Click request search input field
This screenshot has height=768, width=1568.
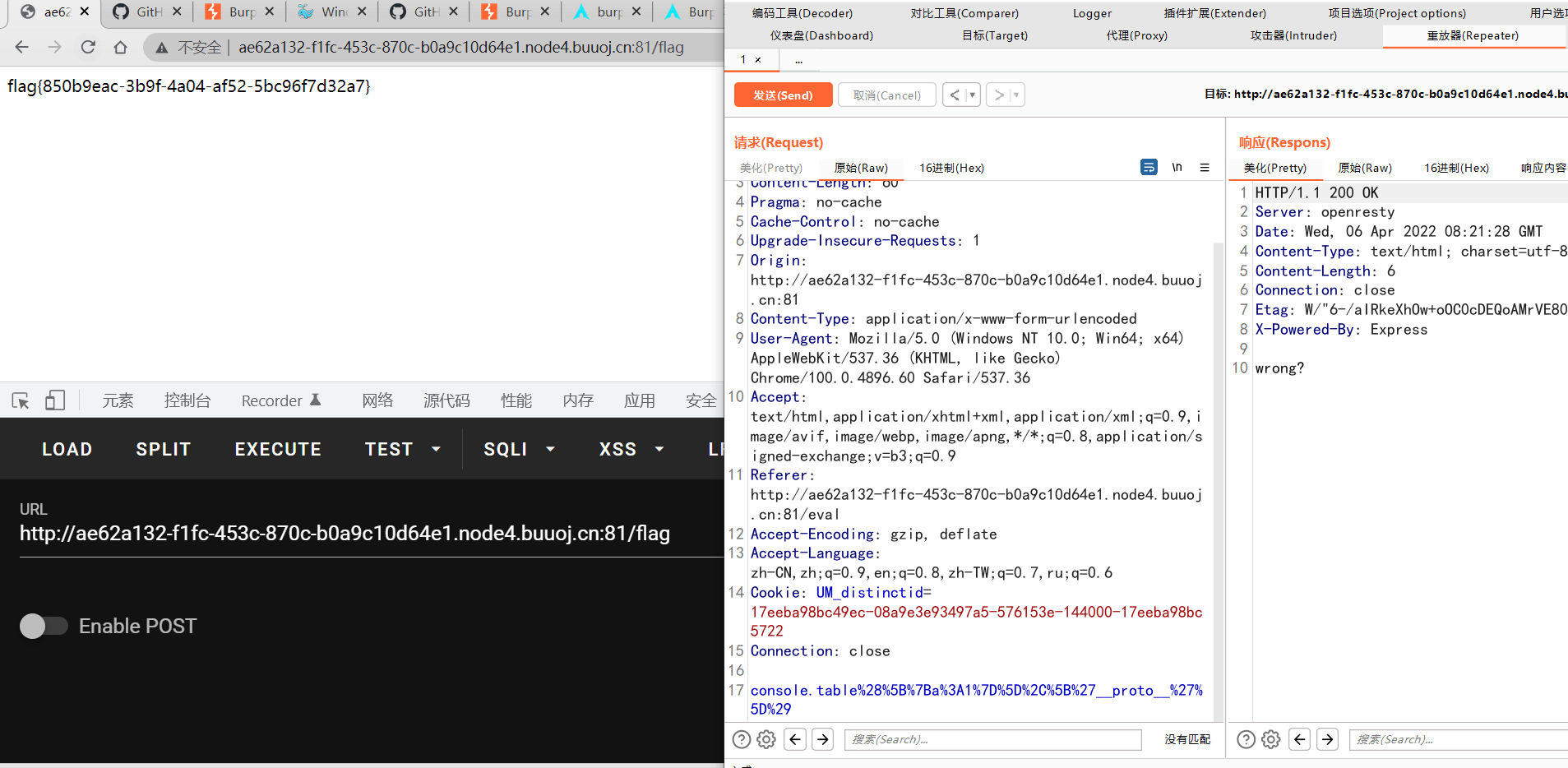click(993, 739)
